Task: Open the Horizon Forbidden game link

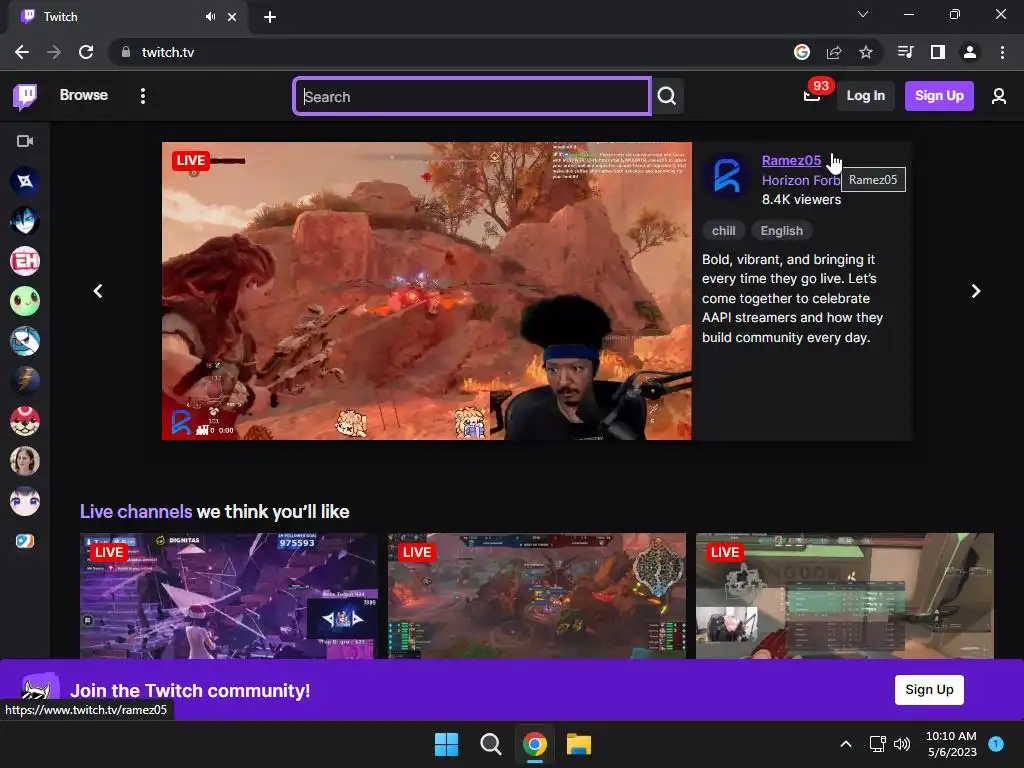Action: coord(801,181)
